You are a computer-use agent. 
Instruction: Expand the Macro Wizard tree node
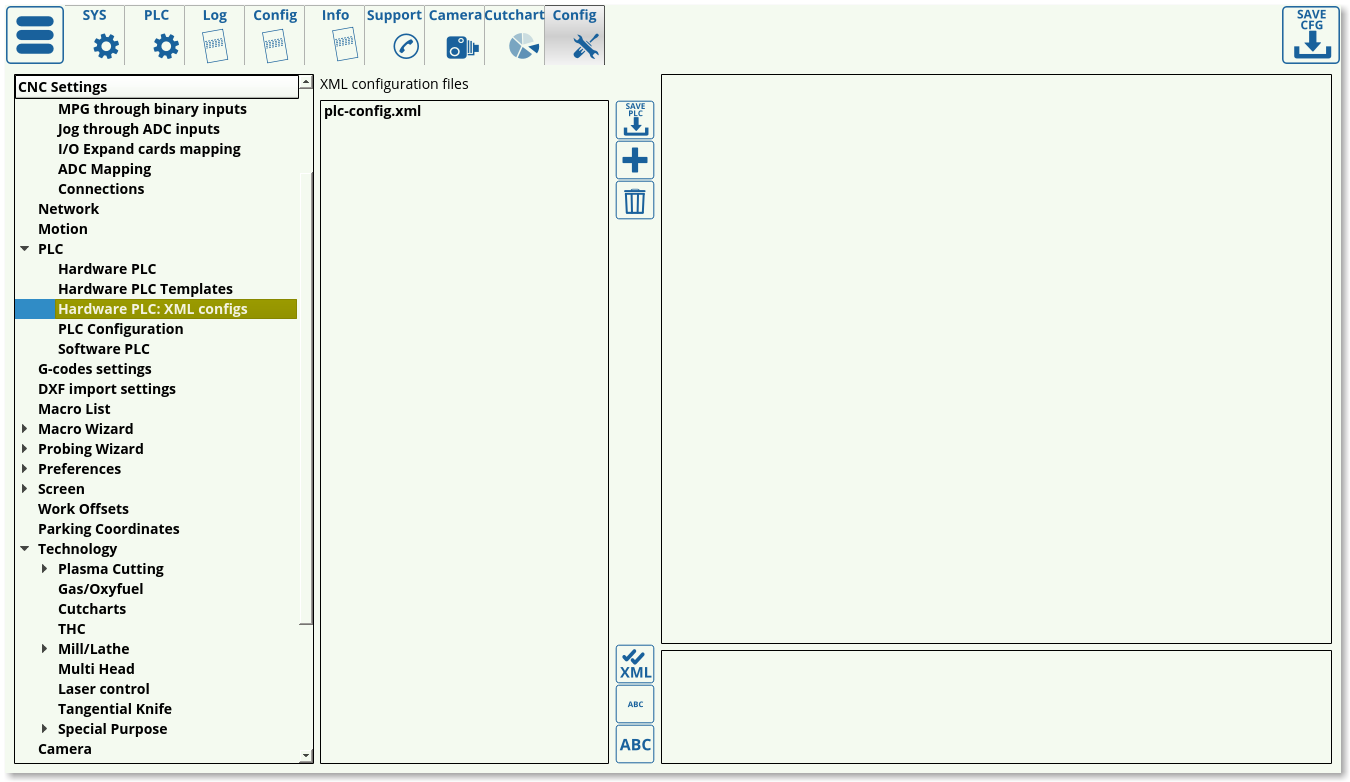pos(25,429)
